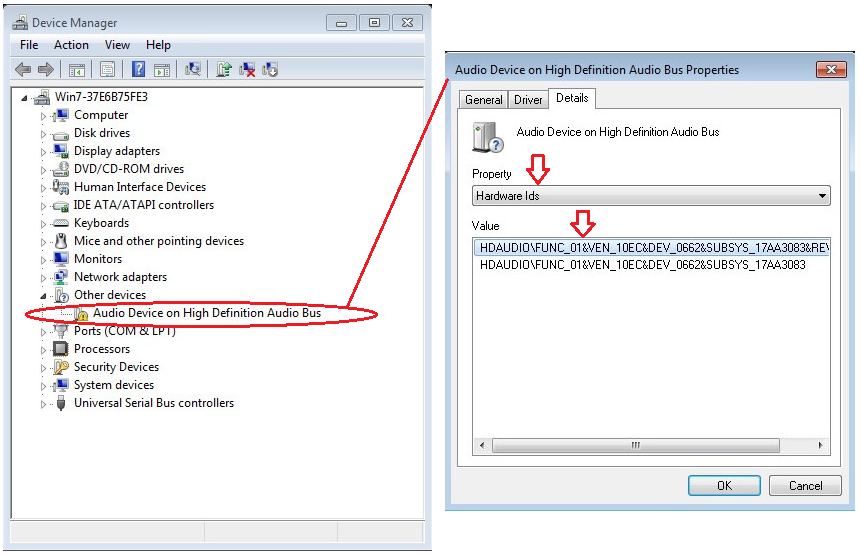Open the Hardware Ids property dropdown

coord(651,196)
